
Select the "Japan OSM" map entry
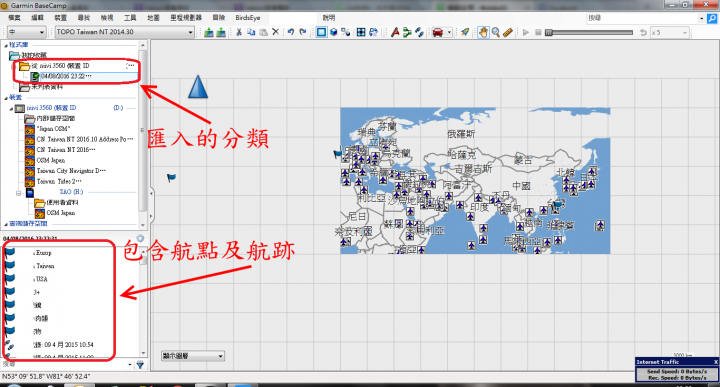click(x=53, y=129)
